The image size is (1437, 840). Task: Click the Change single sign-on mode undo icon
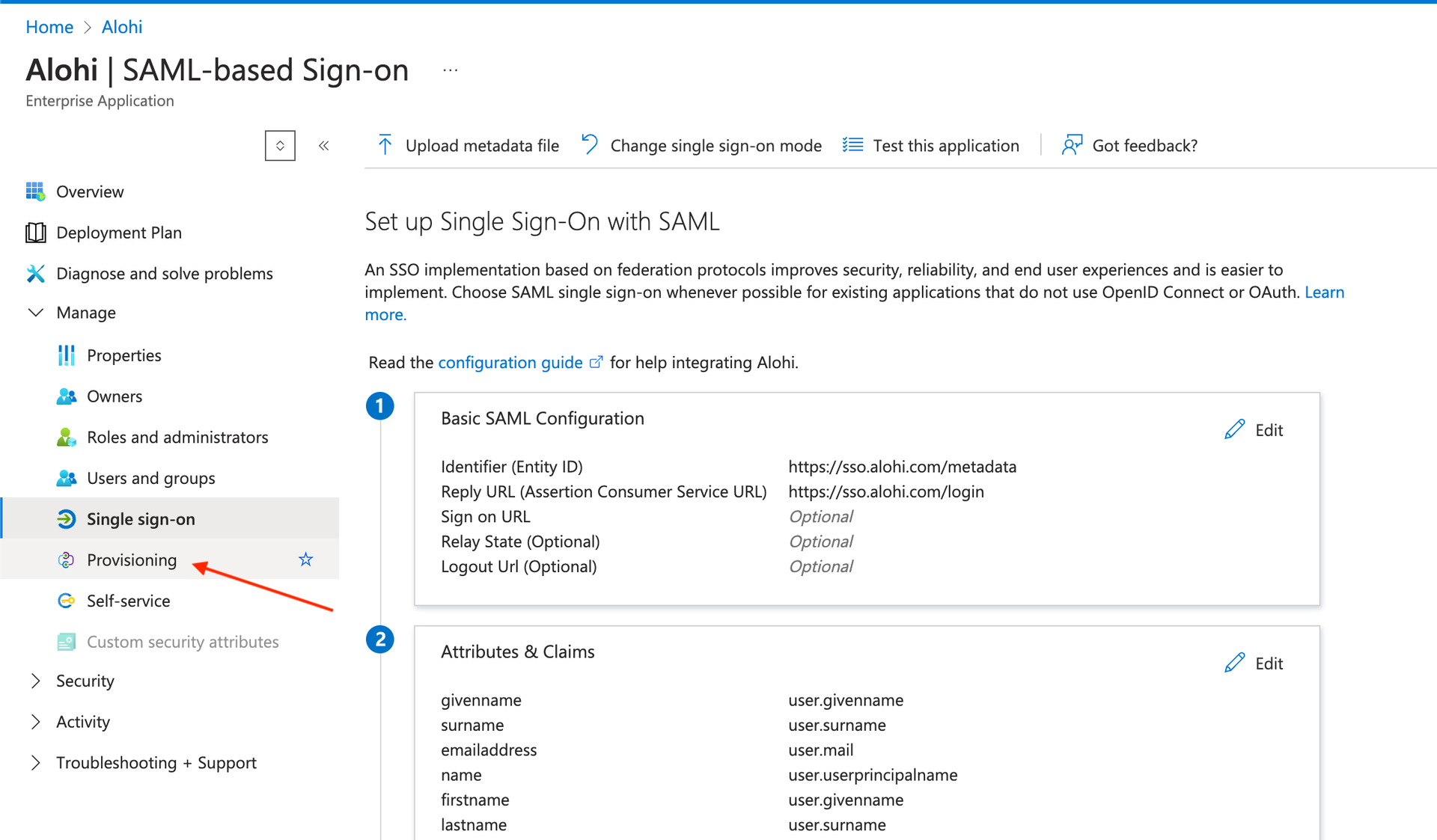[x=590, y=145]
